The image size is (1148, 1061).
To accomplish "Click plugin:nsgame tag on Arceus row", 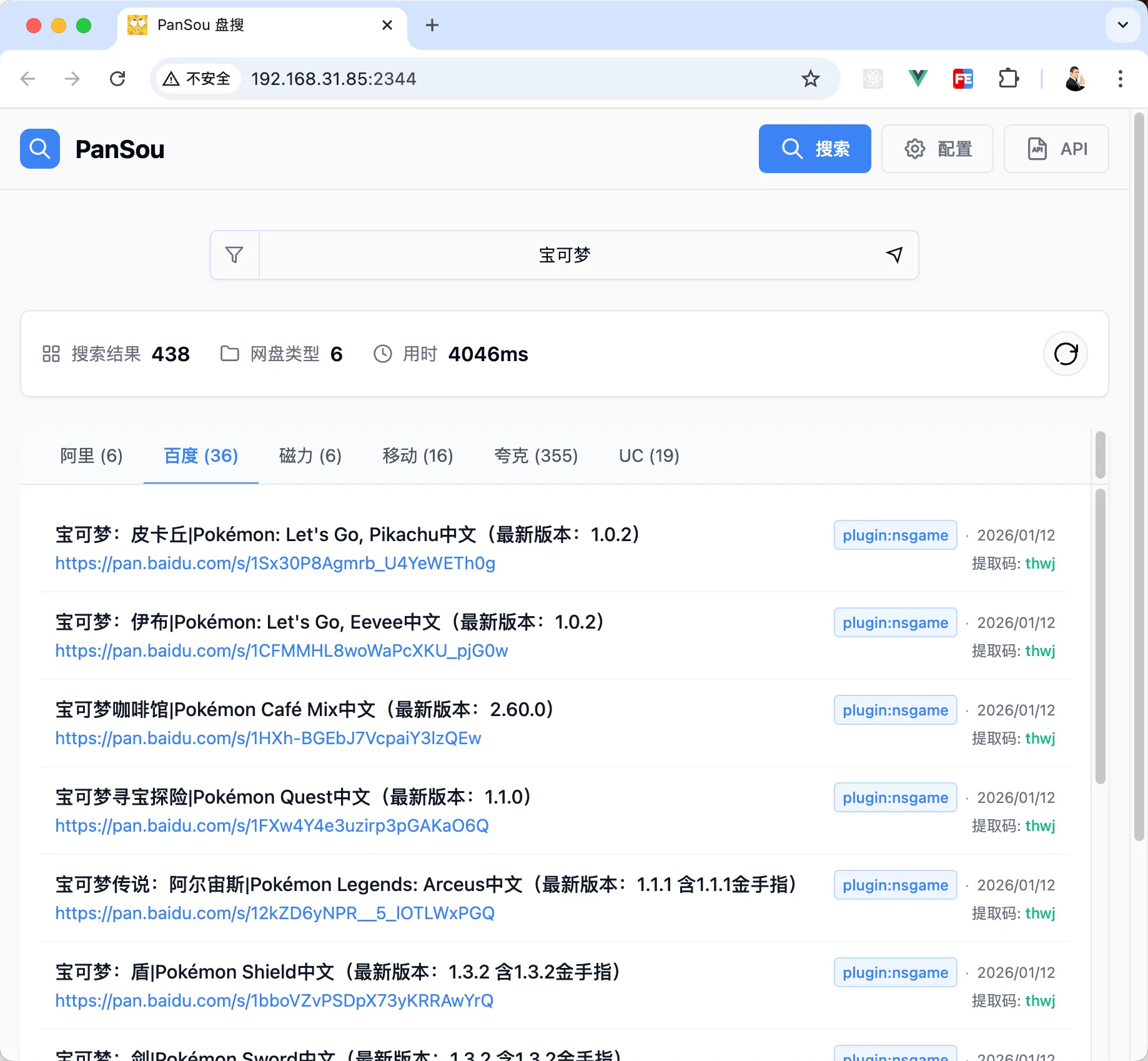I will pyautogui.click(x=895, y=885).
